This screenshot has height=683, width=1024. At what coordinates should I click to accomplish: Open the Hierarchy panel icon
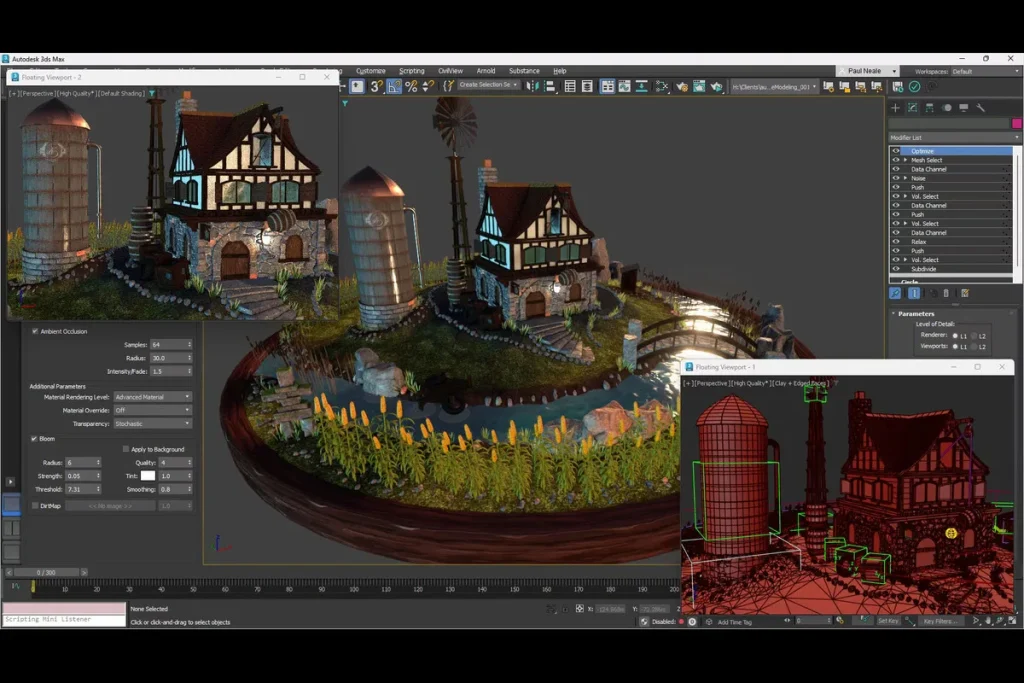coord(929,108)
